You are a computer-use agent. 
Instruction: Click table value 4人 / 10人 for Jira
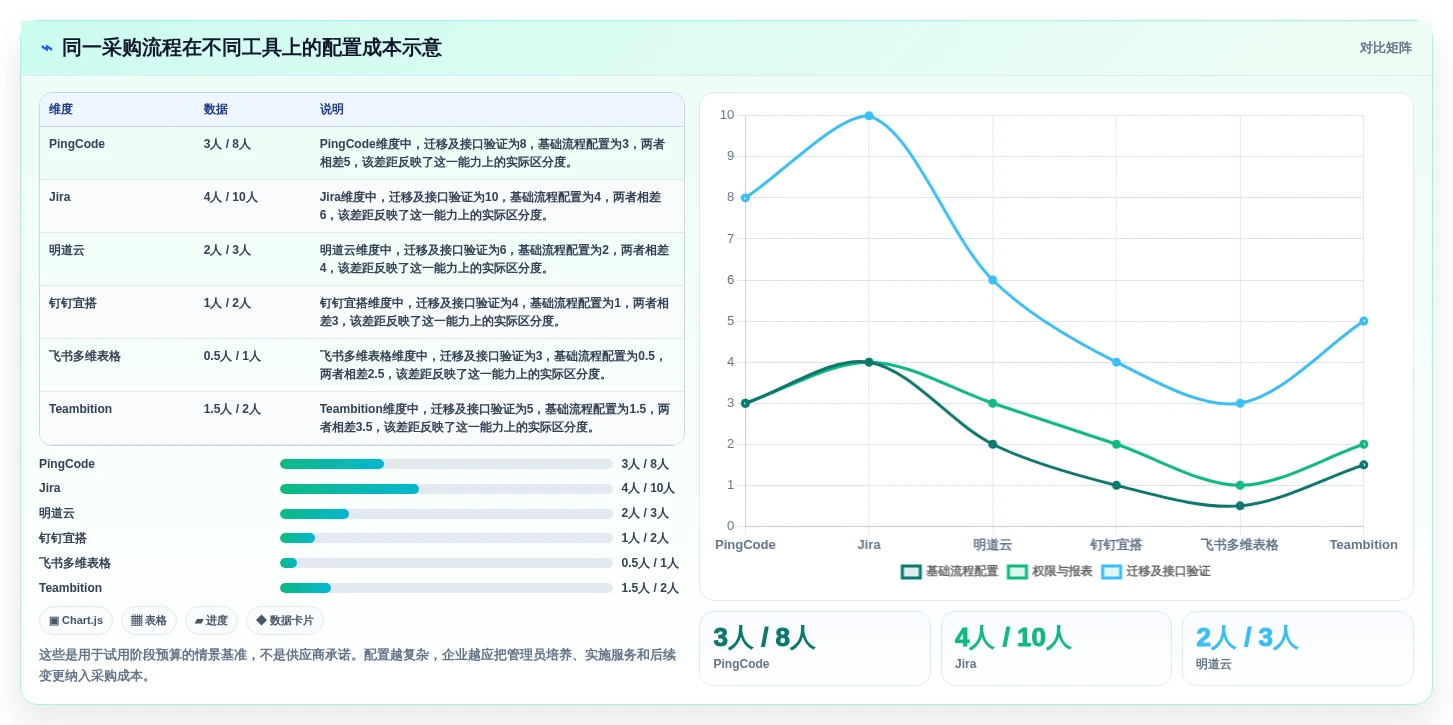click(231, 197)
